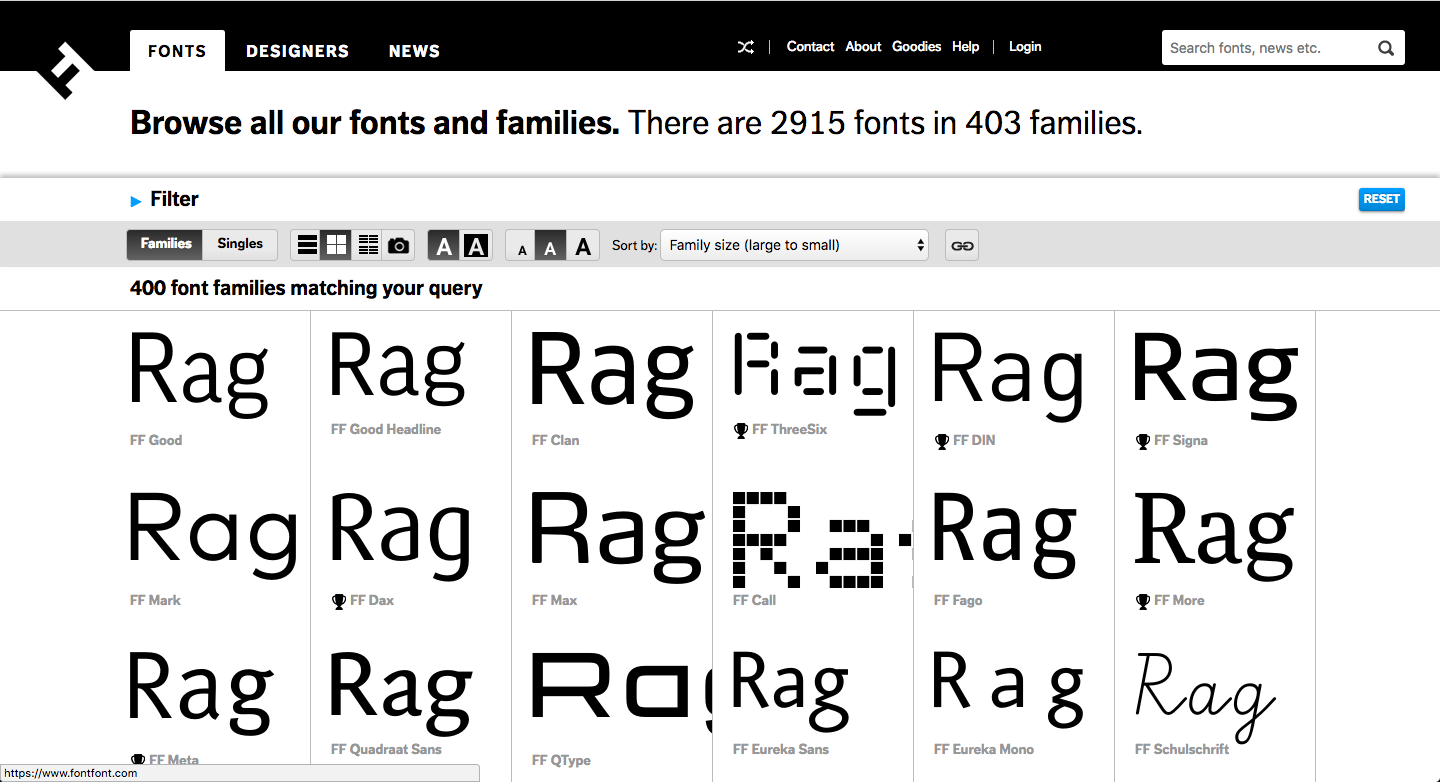Open the DESIGNERS tab

[297, 51]
